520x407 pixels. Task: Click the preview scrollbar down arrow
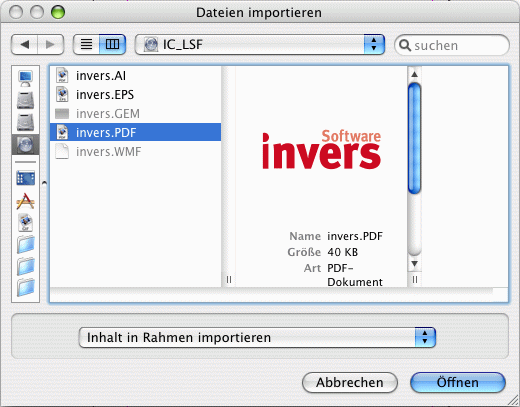click(414, 264)
